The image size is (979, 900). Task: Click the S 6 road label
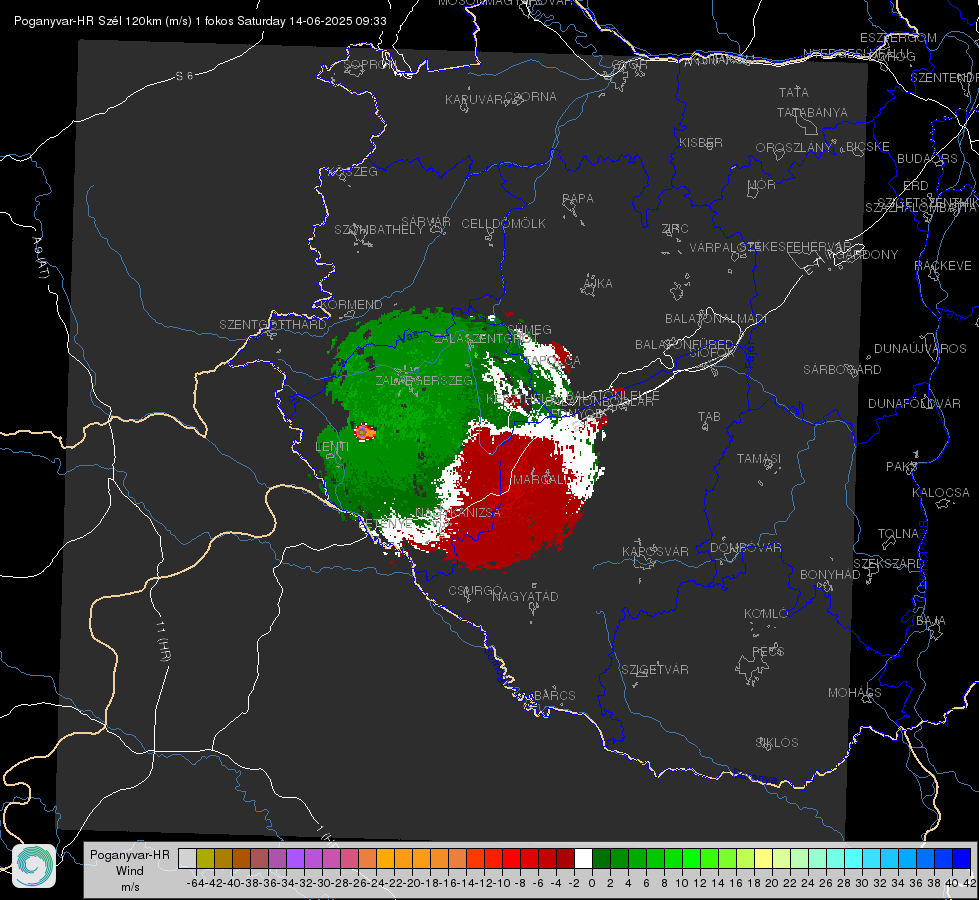[x=184, y=76]
